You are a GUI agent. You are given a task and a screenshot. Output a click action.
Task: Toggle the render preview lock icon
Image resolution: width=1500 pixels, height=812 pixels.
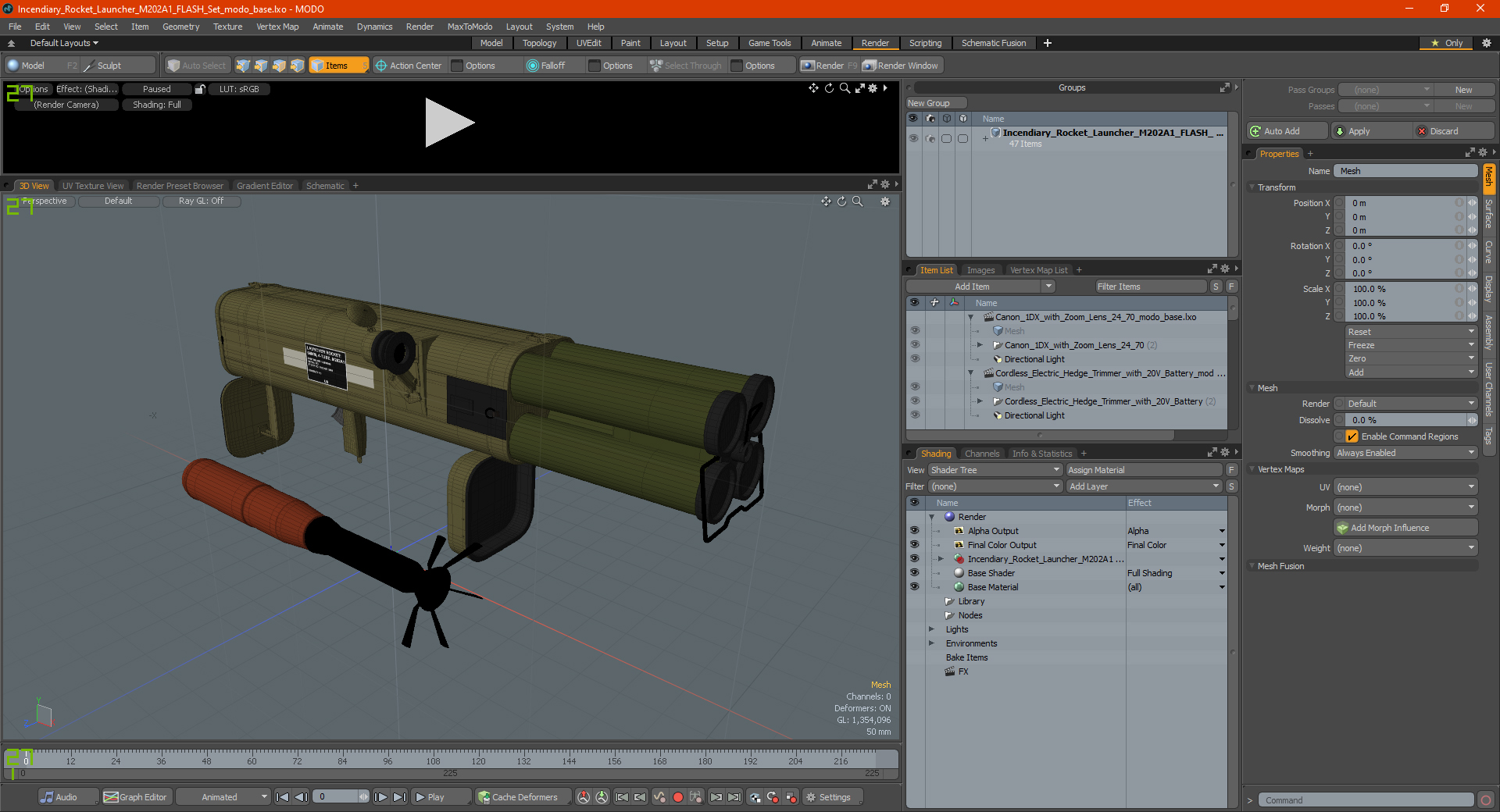coord(200,89)
